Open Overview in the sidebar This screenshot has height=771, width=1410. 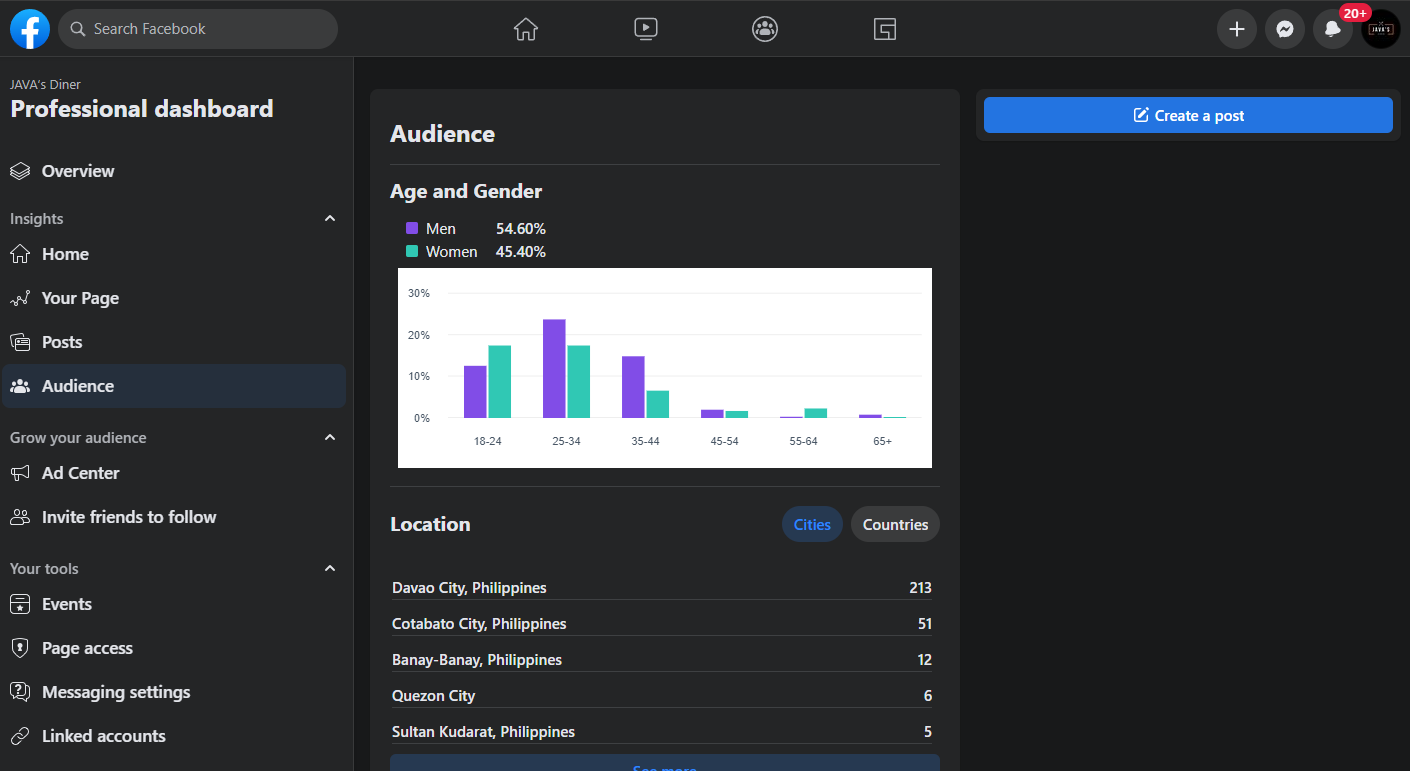pos(173,171)
